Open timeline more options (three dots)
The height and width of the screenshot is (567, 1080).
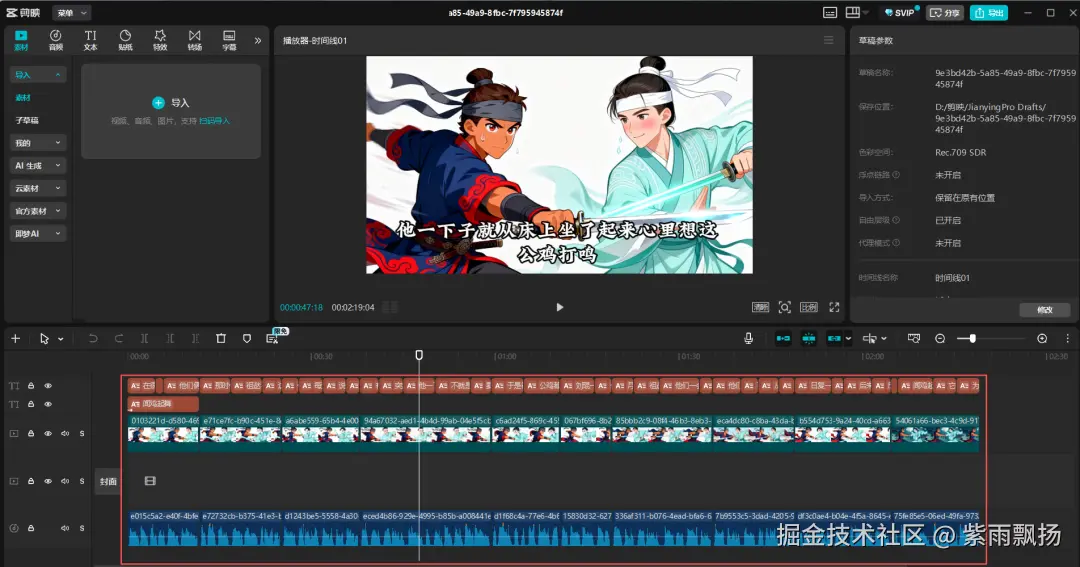[x=1068, y=338]
